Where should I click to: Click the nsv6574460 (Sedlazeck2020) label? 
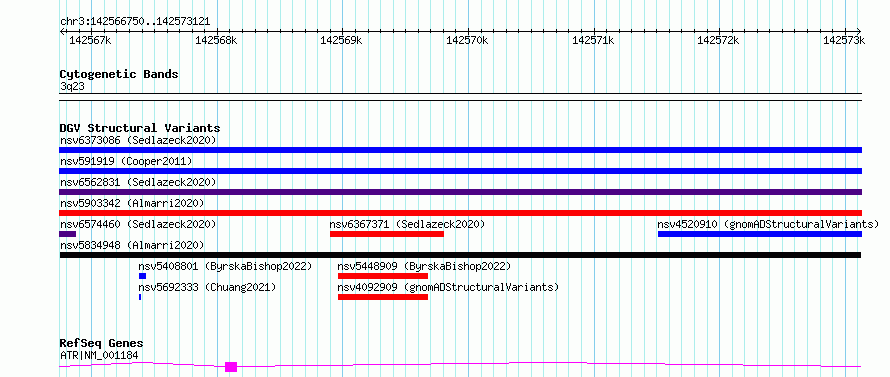click(x=138, y=224)
